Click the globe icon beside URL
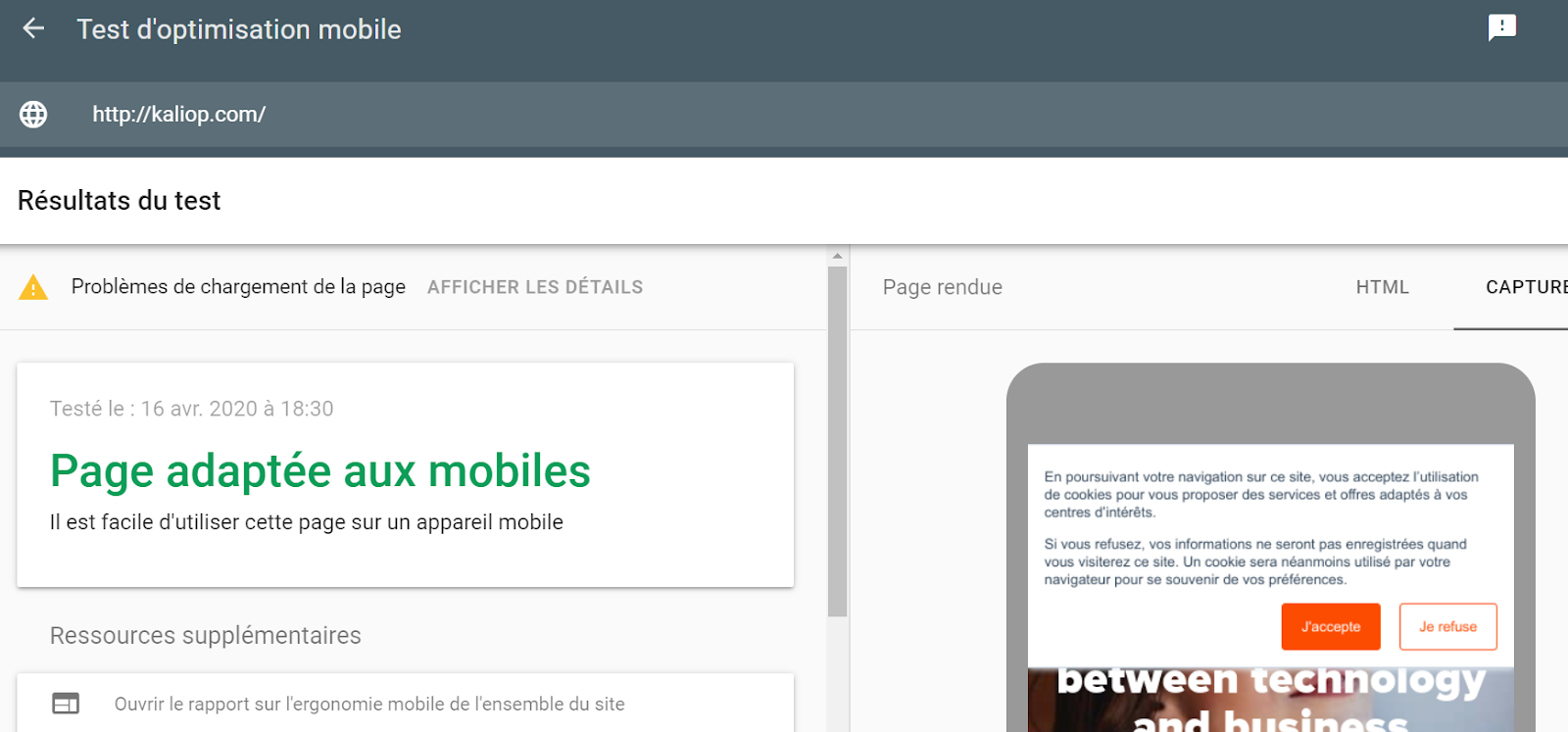This screenshot has height=732, width=1568. point(33,115)
